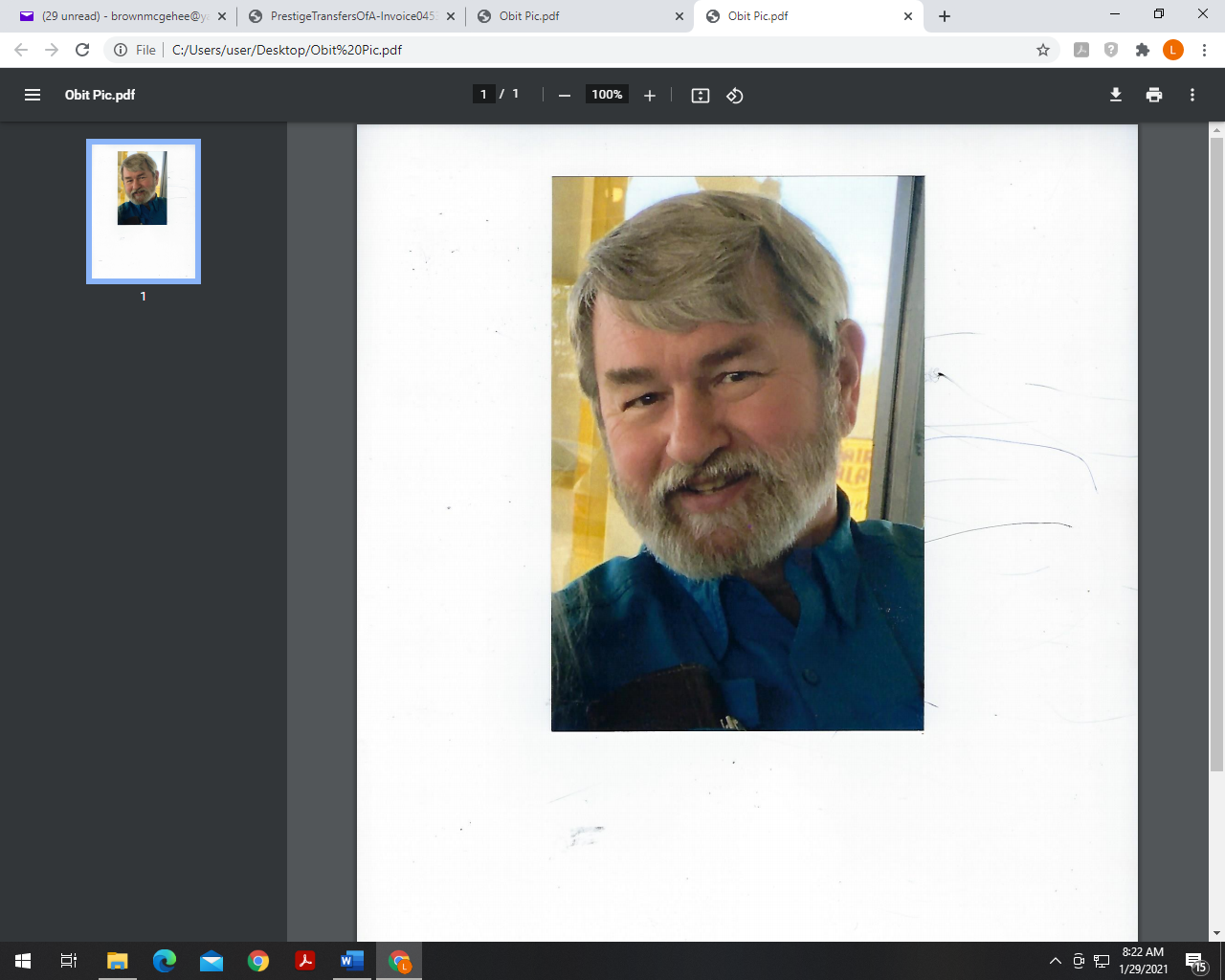
Task: Show hidden icons in system tray
Action: 1055,961
